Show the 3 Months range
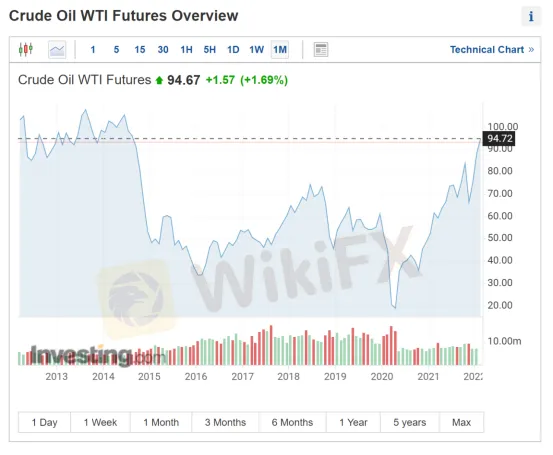This screenshot has width=553, height=455. 225,422
